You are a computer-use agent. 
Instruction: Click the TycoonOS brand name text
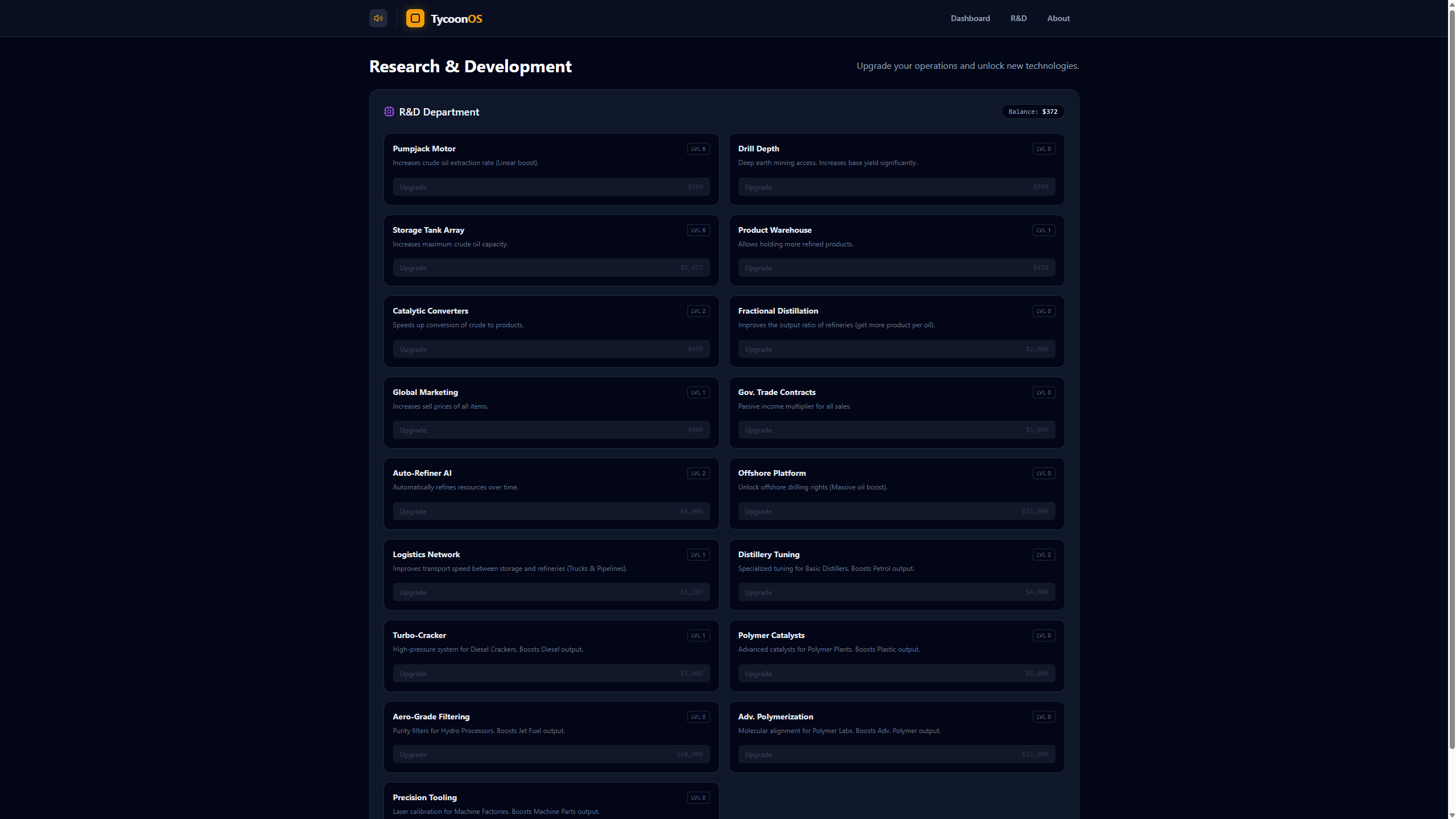tap(456, 19)
